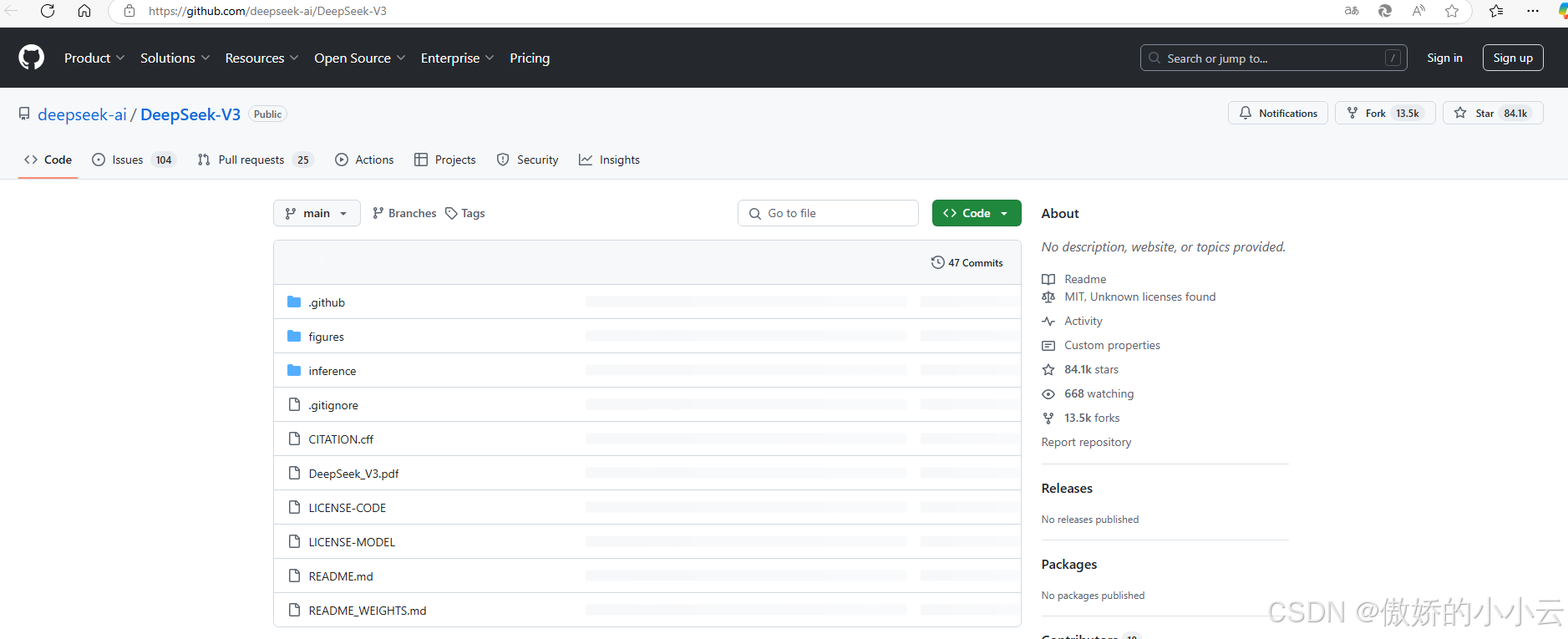The height and width of the screenshot is (639, 1568).
Task: View the Branches list
Action: 404,213
